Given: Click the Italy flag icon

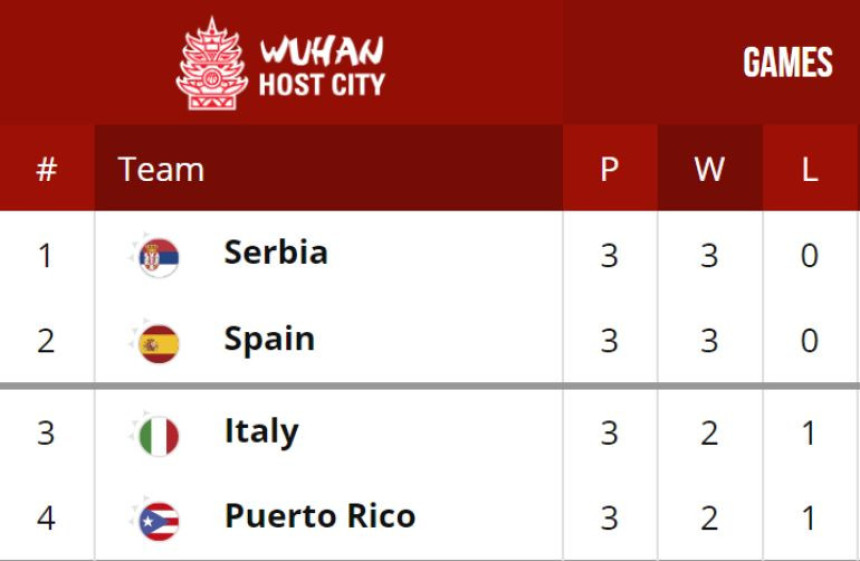Looking at the screenshot, I should click(x=159, y=437).
